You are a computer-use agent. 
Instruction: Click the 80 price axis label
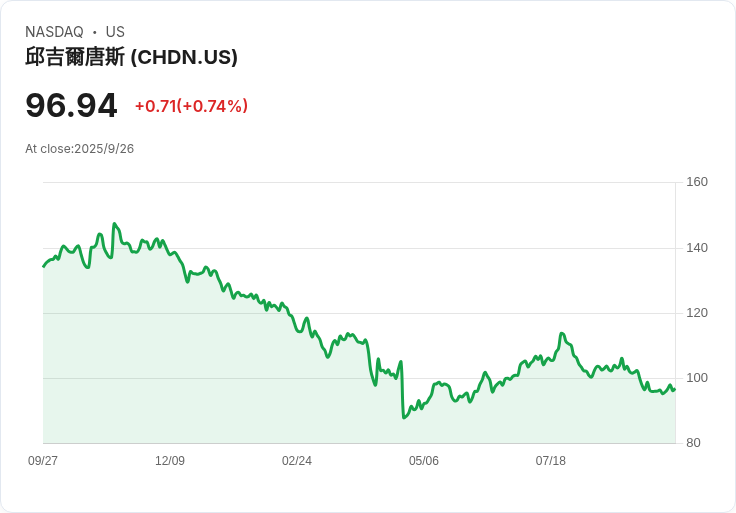693,443
